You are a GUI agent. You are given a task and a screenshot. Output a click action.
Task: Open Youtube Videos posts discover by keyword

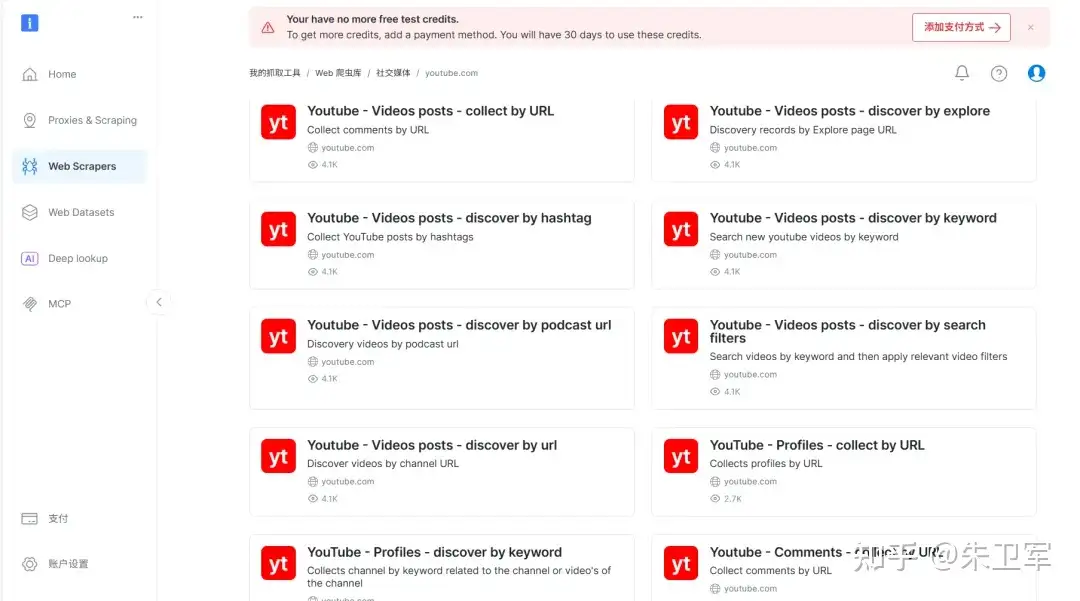click(x=853, y=218)
